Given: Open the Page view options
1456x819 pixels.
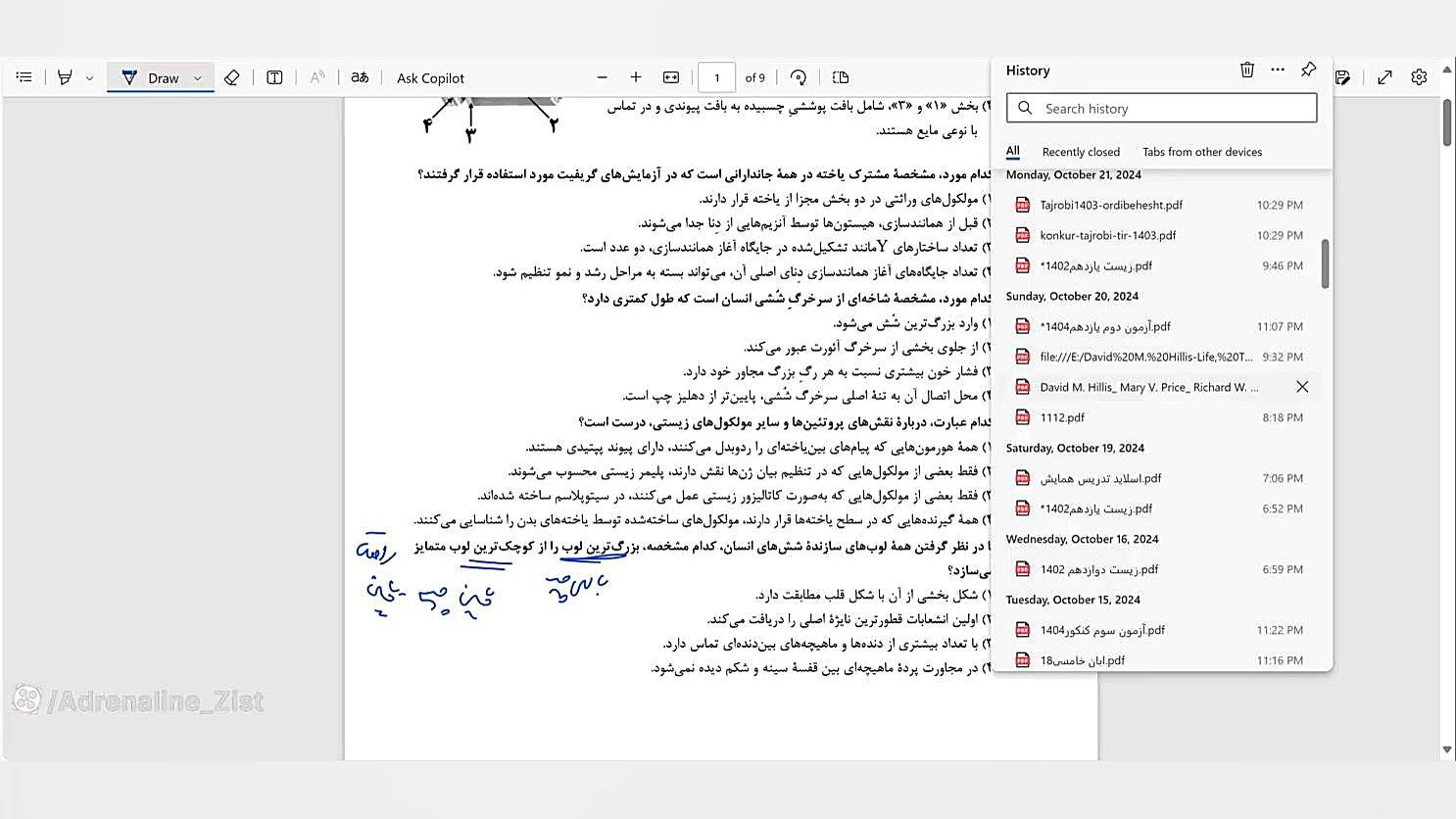Looking at the screenshot, I should coord(841,77).
